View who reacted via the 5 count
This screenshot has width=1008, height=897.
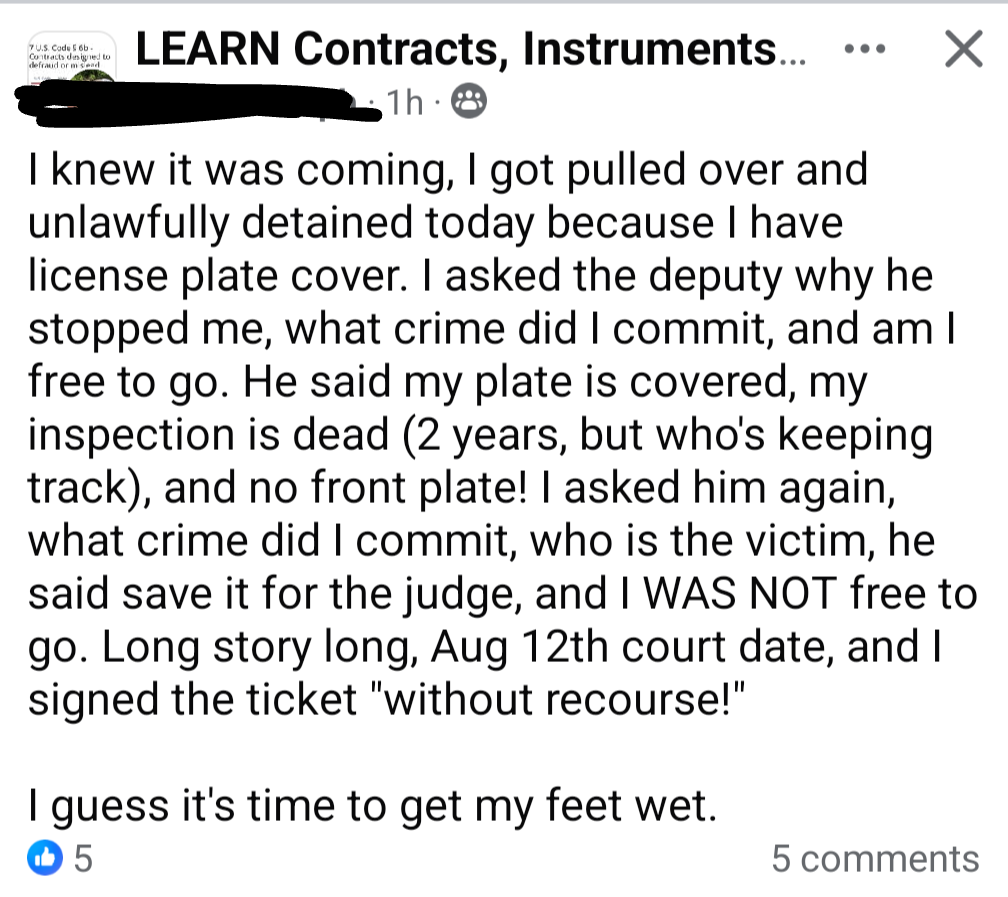click(x=83, y=858)
